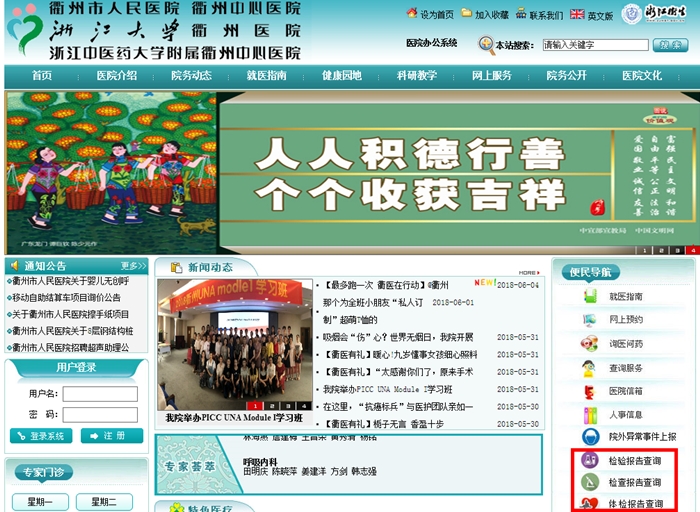
Task: Open 网上预约 computer icon
Action: [x=590, y=320]
